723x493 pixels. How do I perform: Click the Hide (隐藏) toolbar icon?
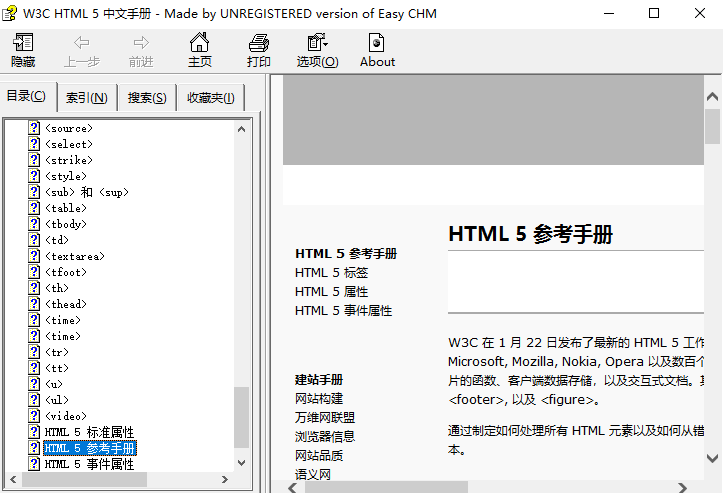[x=22, y=50]
